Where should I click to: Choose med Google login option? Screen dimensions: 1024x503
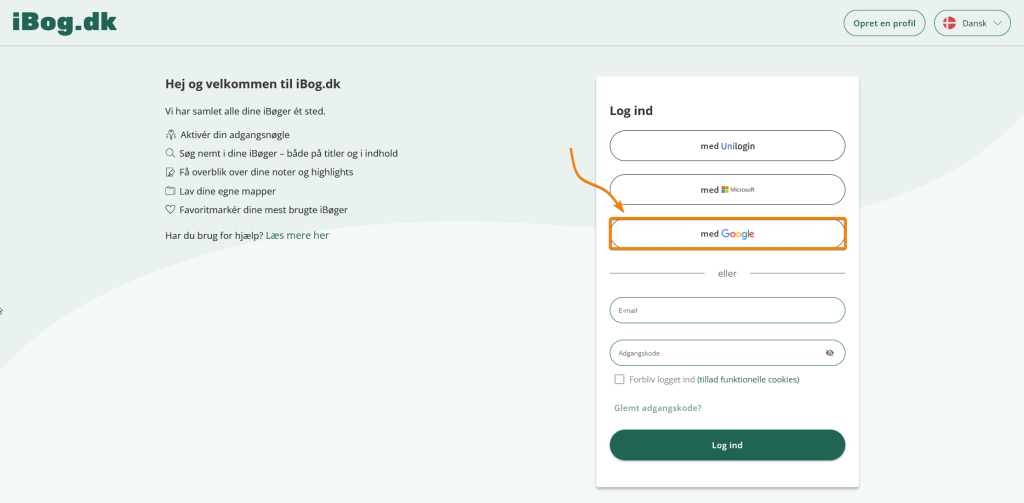(x=727, y=234)
